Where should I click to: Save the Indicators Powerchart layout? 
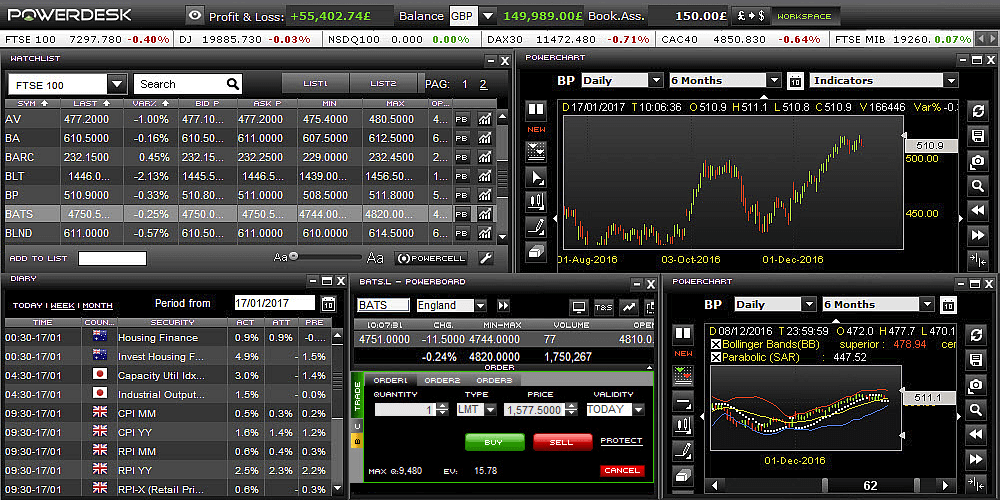point(976,135)
